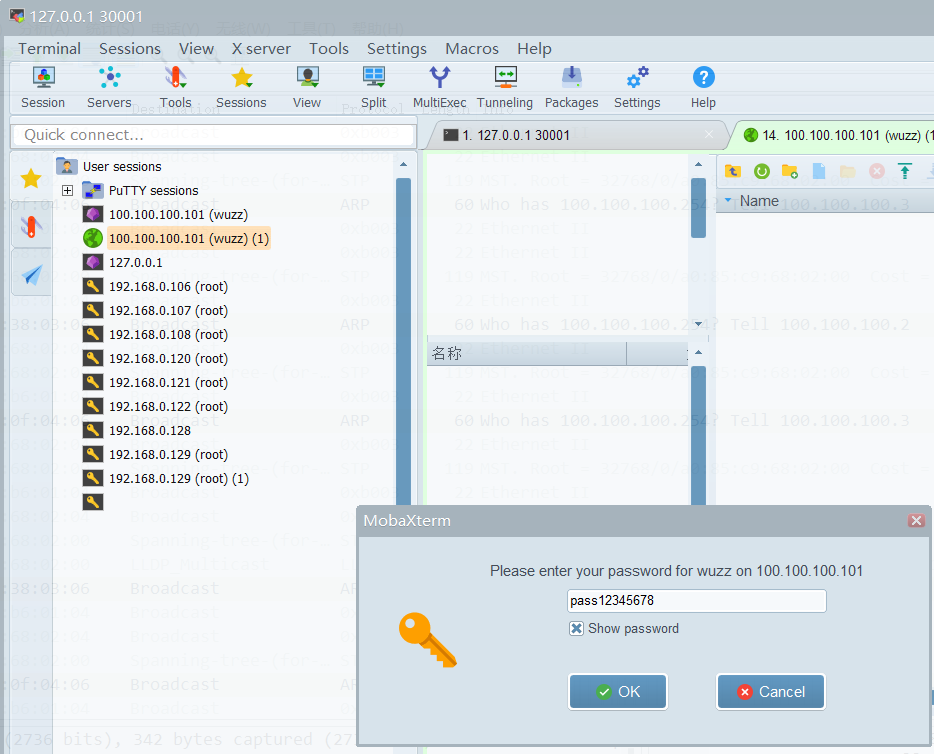Select the knife Tools sidebar tab
This screenshot has height=754, width=934.
[x=31, y=227]
